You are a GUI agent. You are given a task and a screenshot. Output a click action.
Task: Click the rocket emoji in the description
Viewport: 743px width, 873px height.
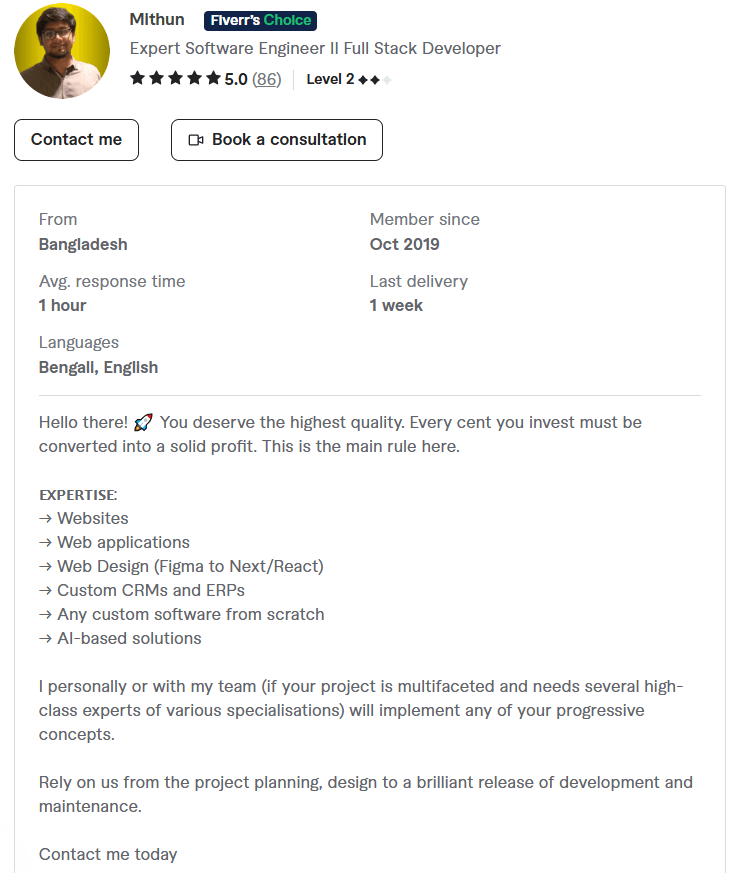point(143,423)
